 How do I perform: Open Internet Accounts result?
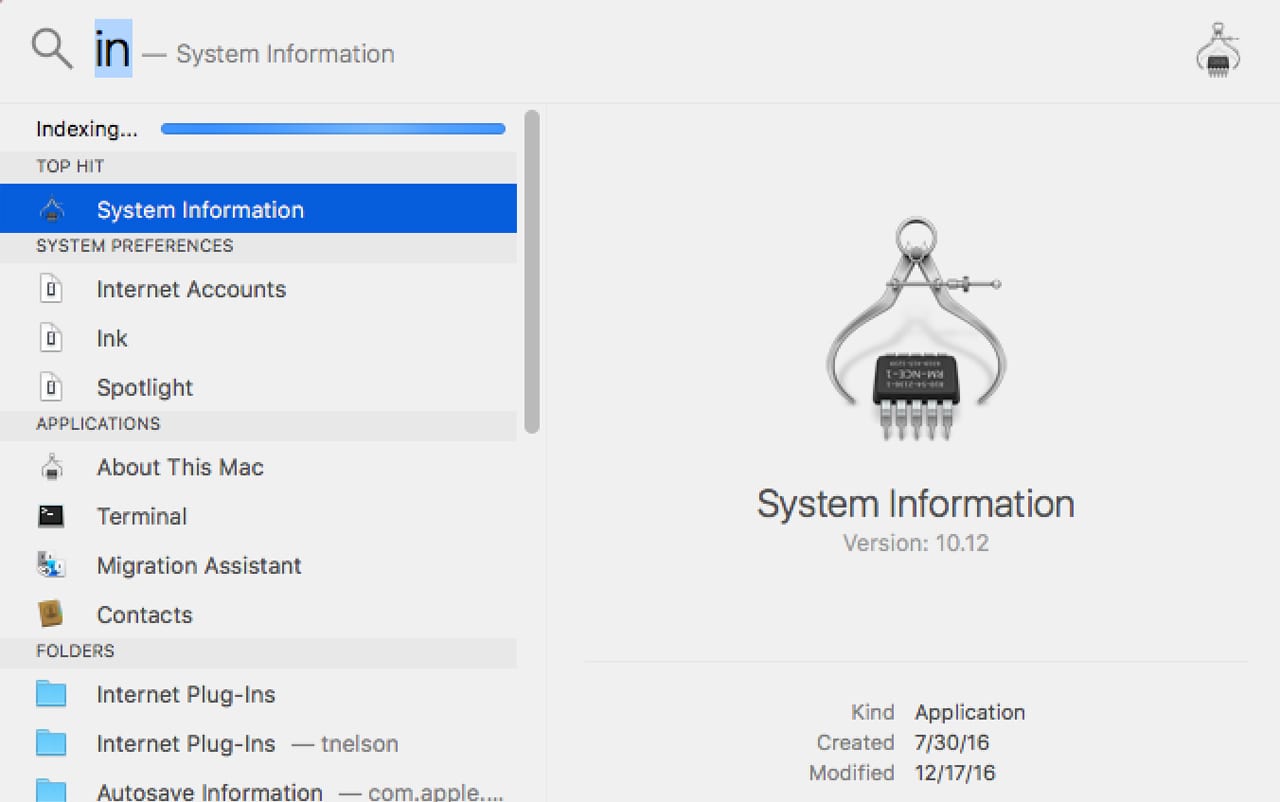(x=258, y=290)
